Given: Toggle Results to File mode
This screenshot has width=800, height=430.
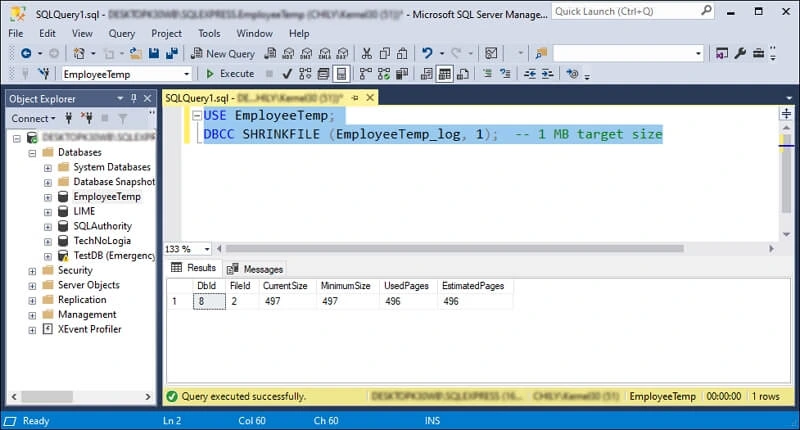Looking at the screenshot, I should point(463,74).
